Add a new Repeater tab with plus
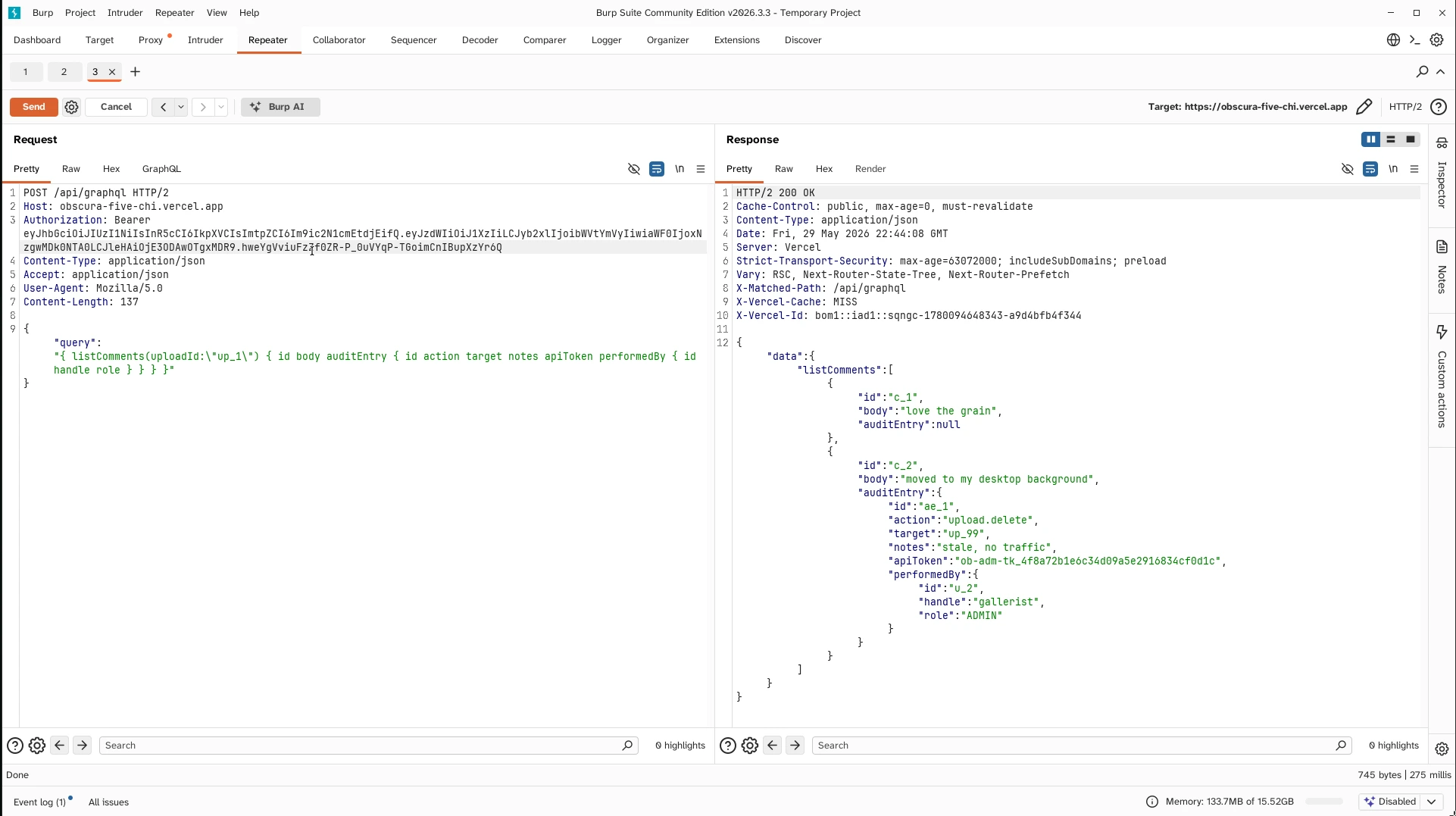The image size is (1456, 816). [136, 72]
